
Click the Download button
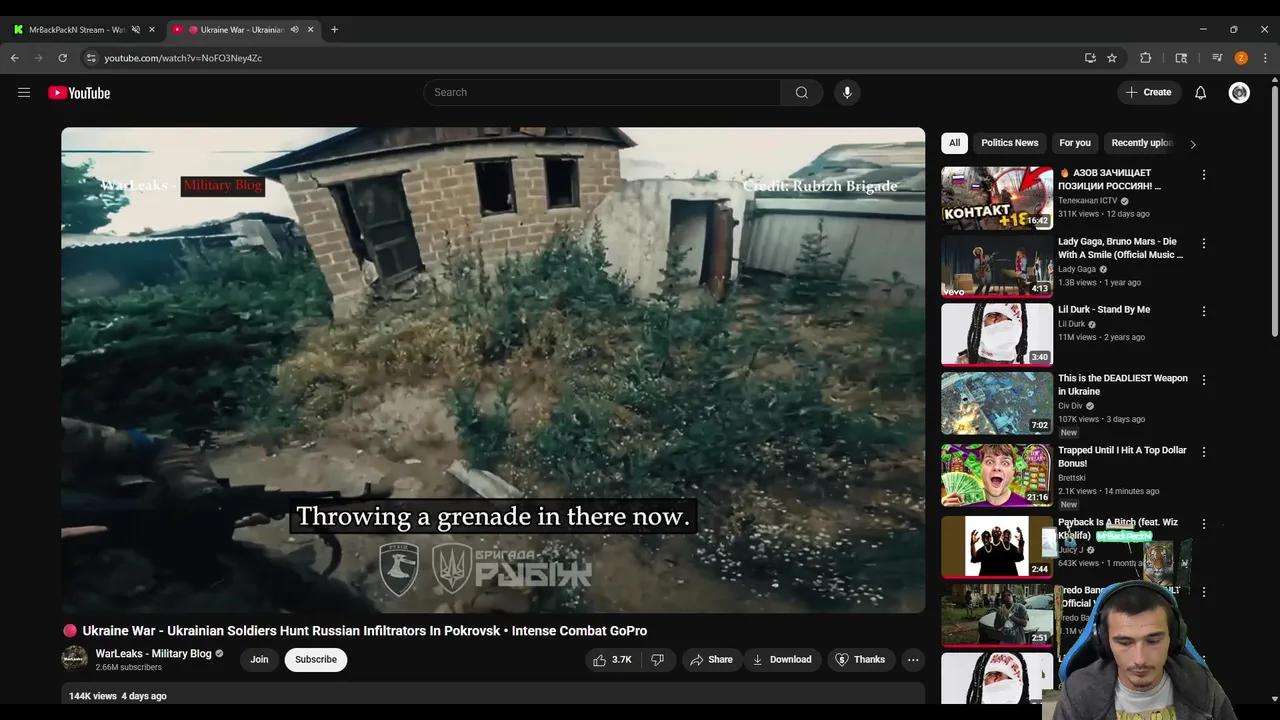click(x=781, y=660)
